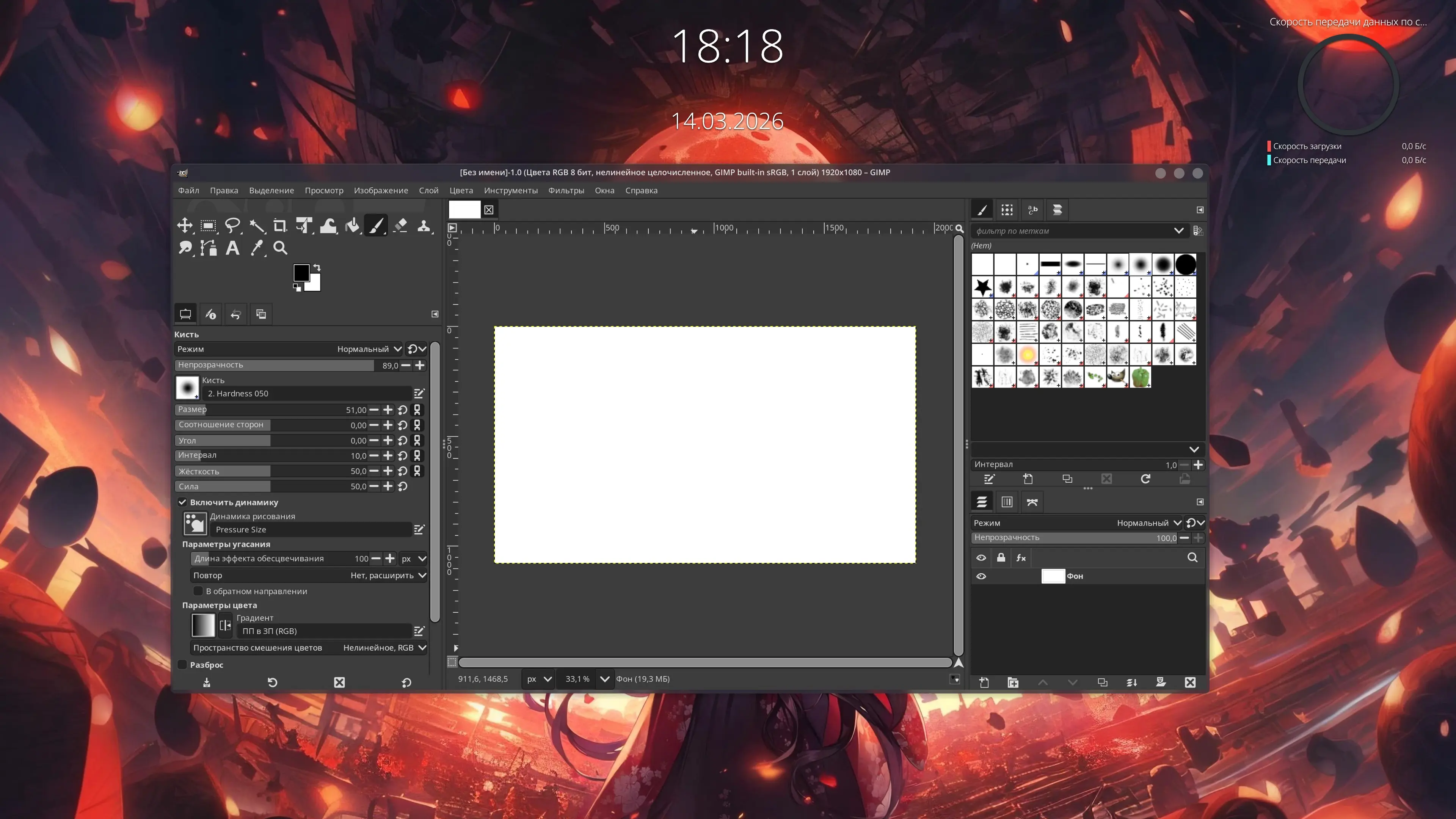Select the Move tool

[184, 226]
